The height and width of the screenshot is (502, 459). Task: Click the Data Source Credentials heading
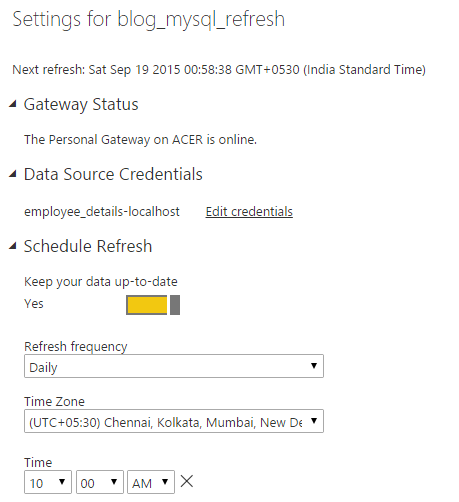click(113, 174)
